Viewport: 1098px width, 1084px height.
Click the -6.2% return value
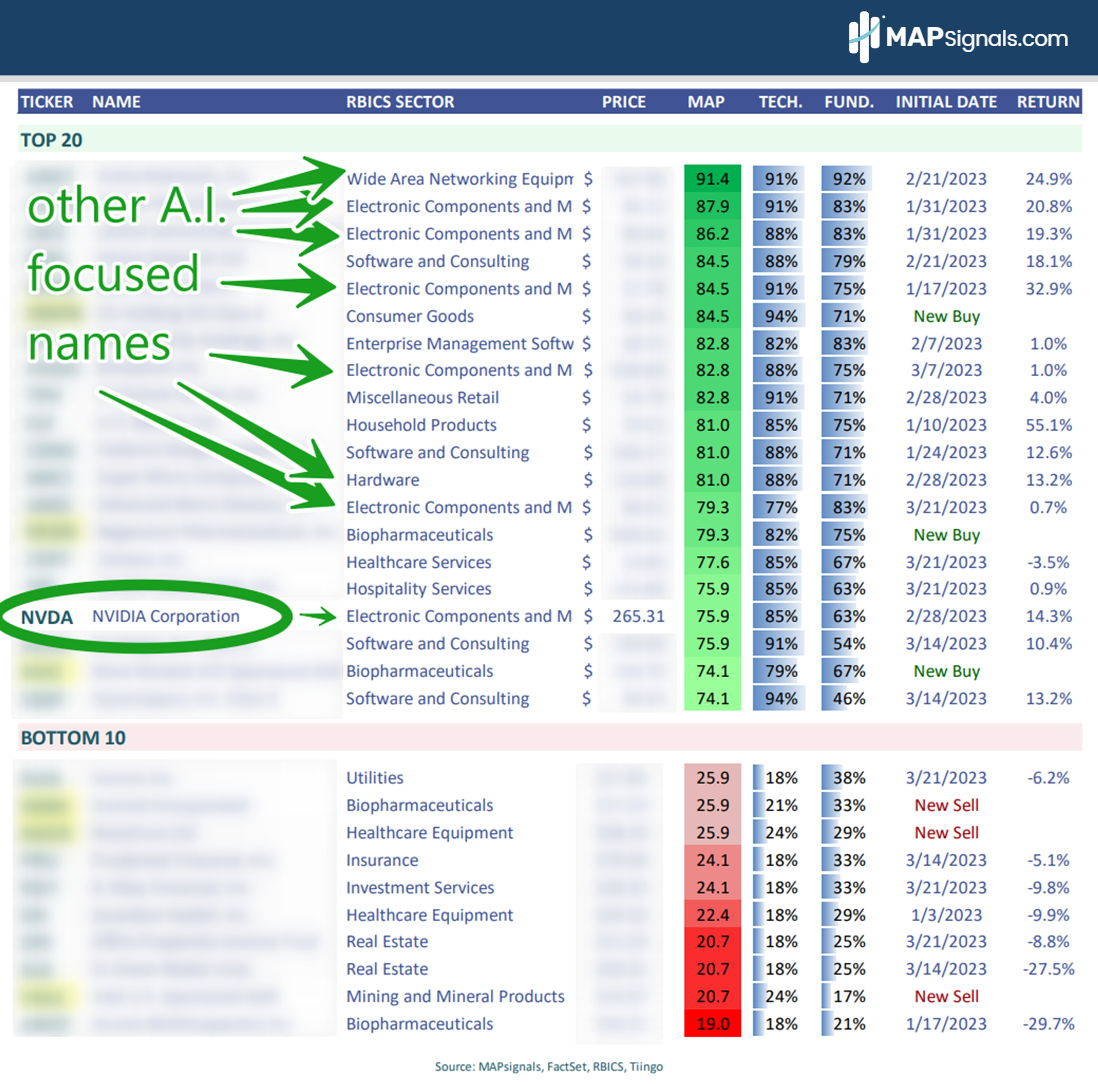[x=1048, y=778]
